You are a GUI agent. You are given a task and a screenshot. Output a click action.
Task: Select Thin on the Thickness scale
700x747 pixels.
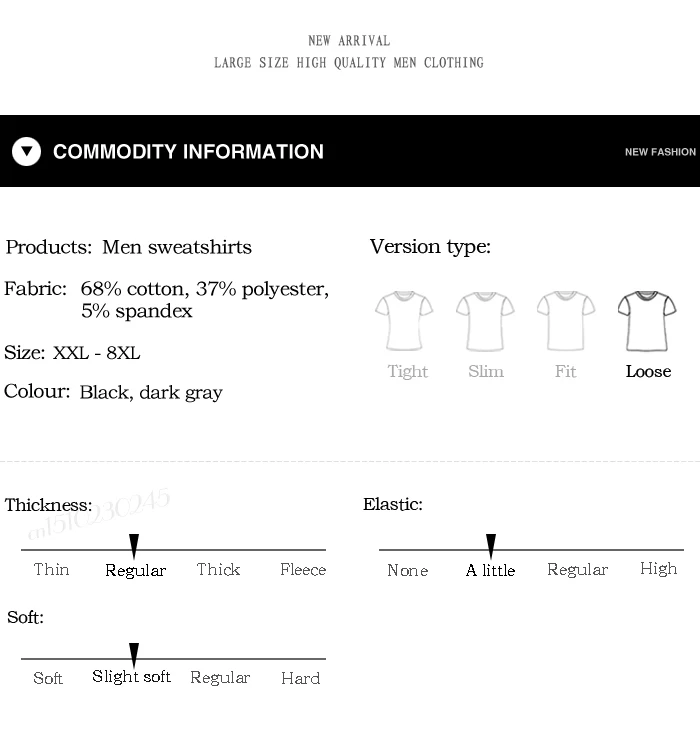(x=51, y=569)
